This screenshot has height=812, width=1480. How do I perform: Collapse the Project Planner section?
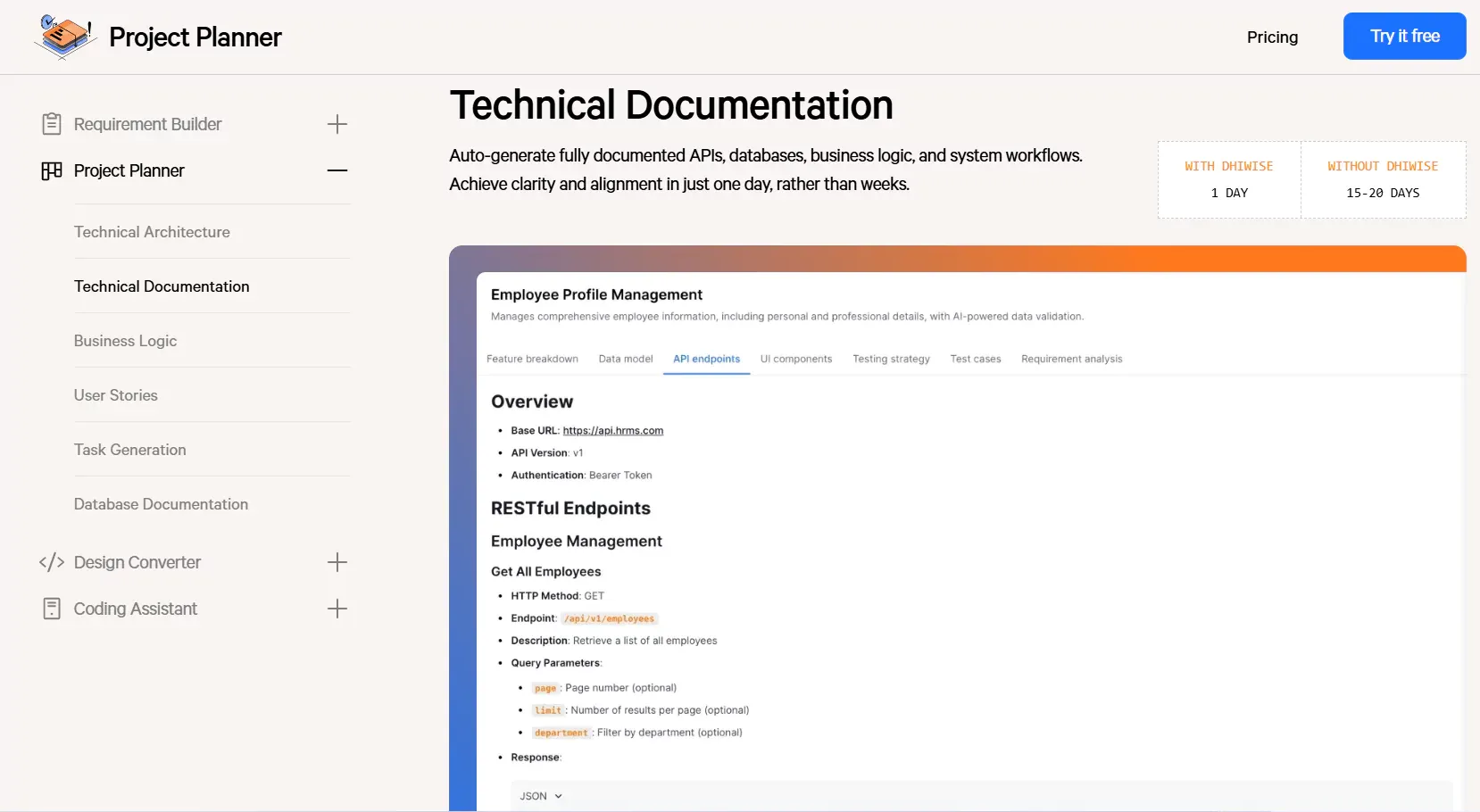pos(337,170)
